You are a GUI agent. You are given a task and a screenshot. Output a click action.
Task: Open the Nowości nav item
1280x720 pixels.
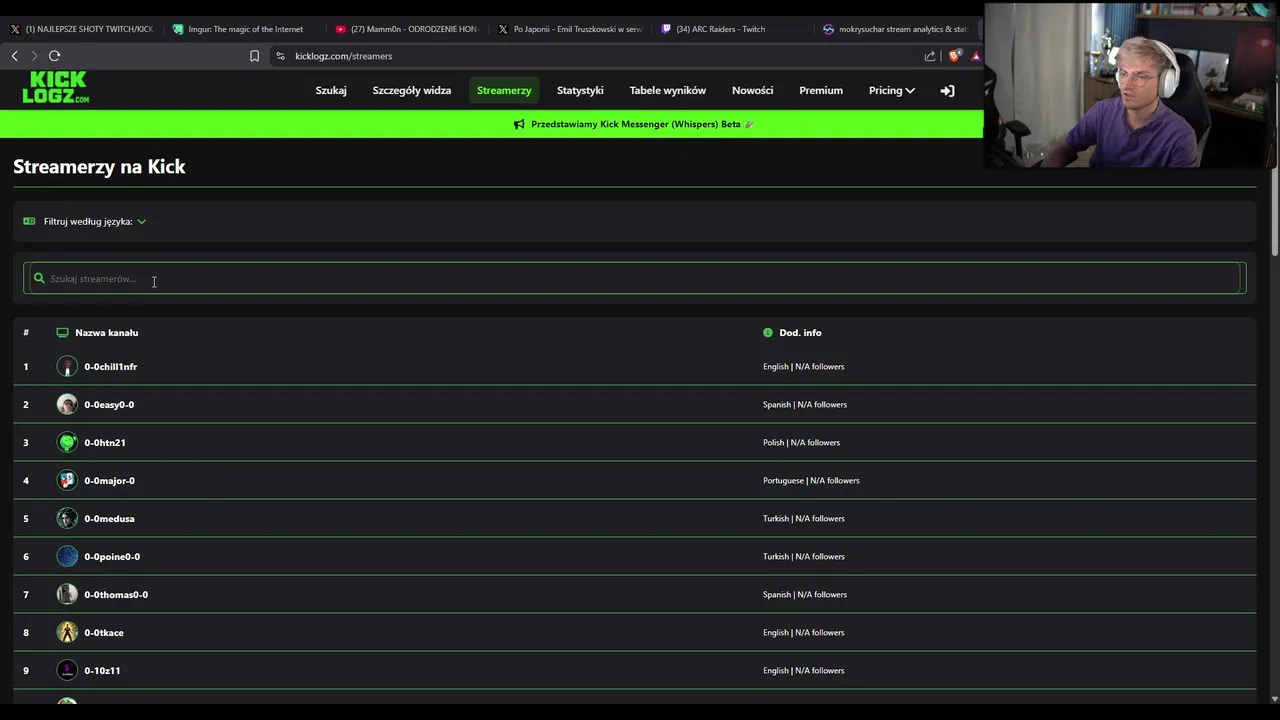752,90
